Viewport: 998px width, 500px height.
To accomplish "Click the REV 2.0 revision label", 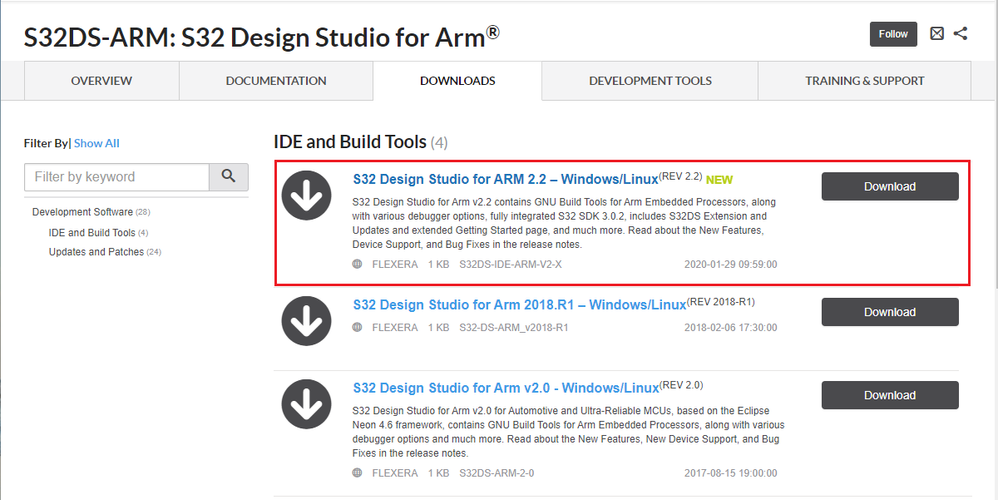I will point(682,385).
